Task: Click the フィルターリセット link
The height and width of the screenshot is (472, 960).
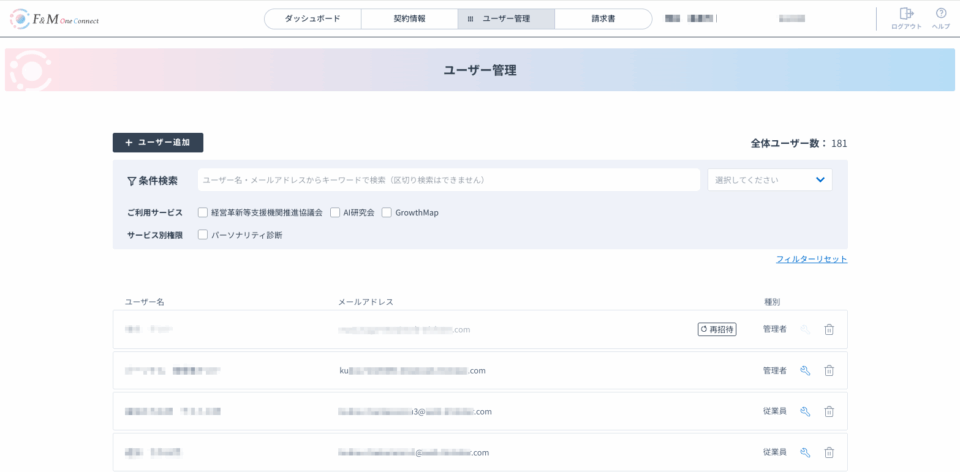Action: point(811,259)
